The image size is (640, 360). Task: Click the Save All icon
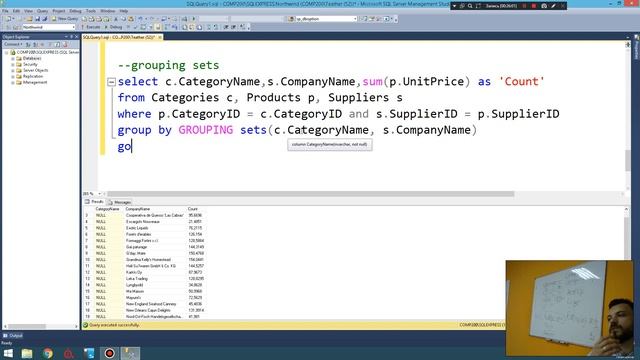[x=44, y=19]
